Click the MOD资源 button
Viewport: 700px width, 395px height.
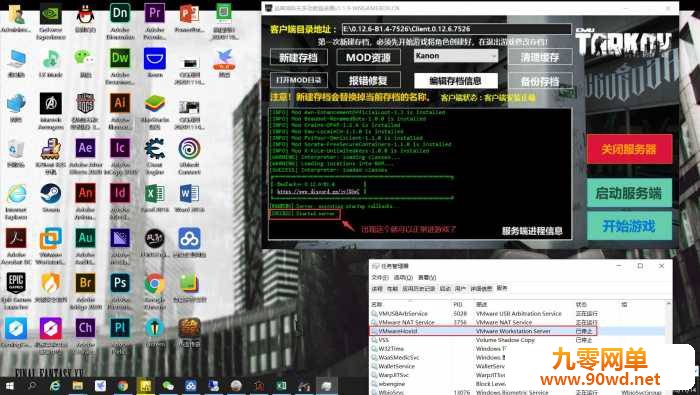368,57
